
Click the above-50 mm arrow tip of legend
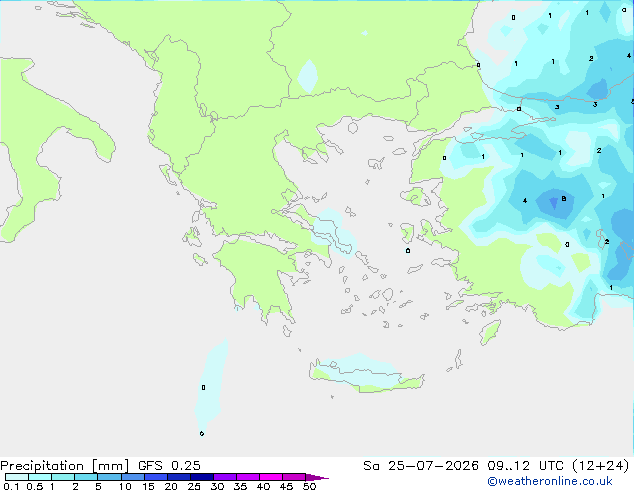[317, 477]
